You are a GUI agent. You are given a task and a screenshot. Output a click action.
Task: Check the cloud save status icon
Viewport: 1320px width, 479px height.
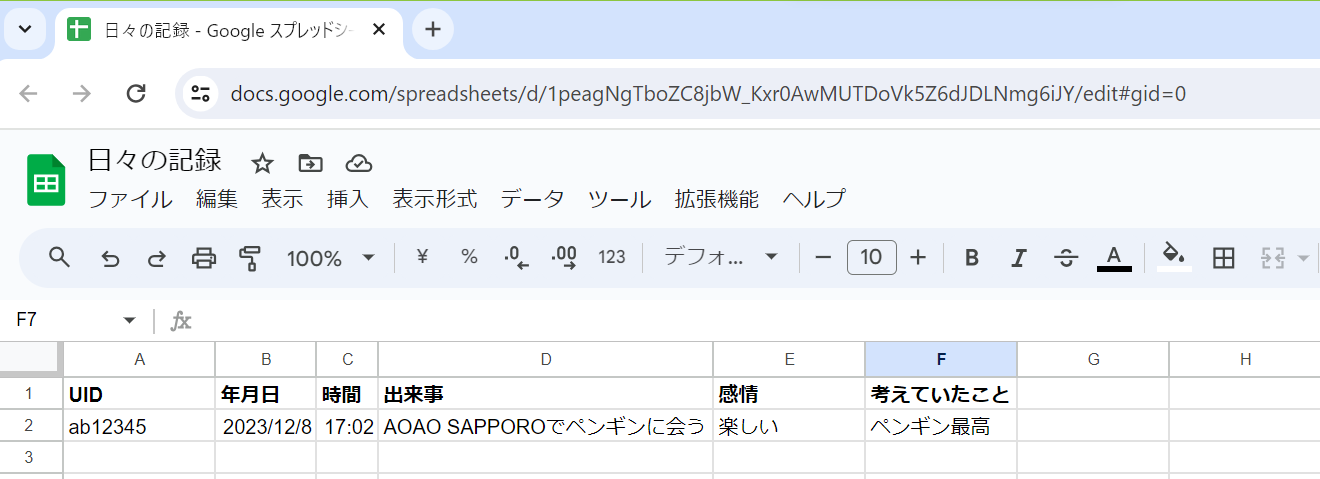(359, 163)
